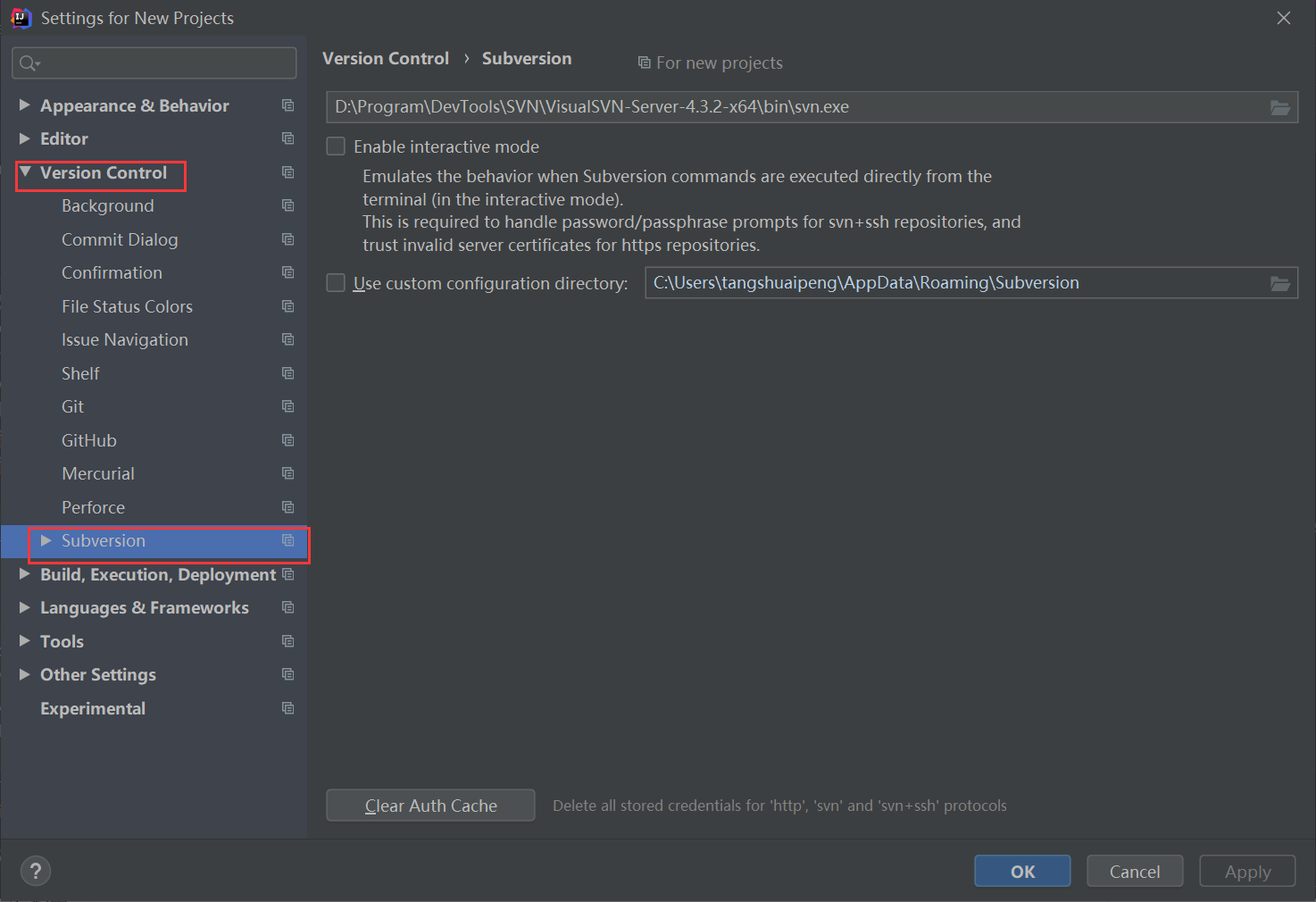Go to File Status Colors settings
The image size is (1316, 902).
127,307
